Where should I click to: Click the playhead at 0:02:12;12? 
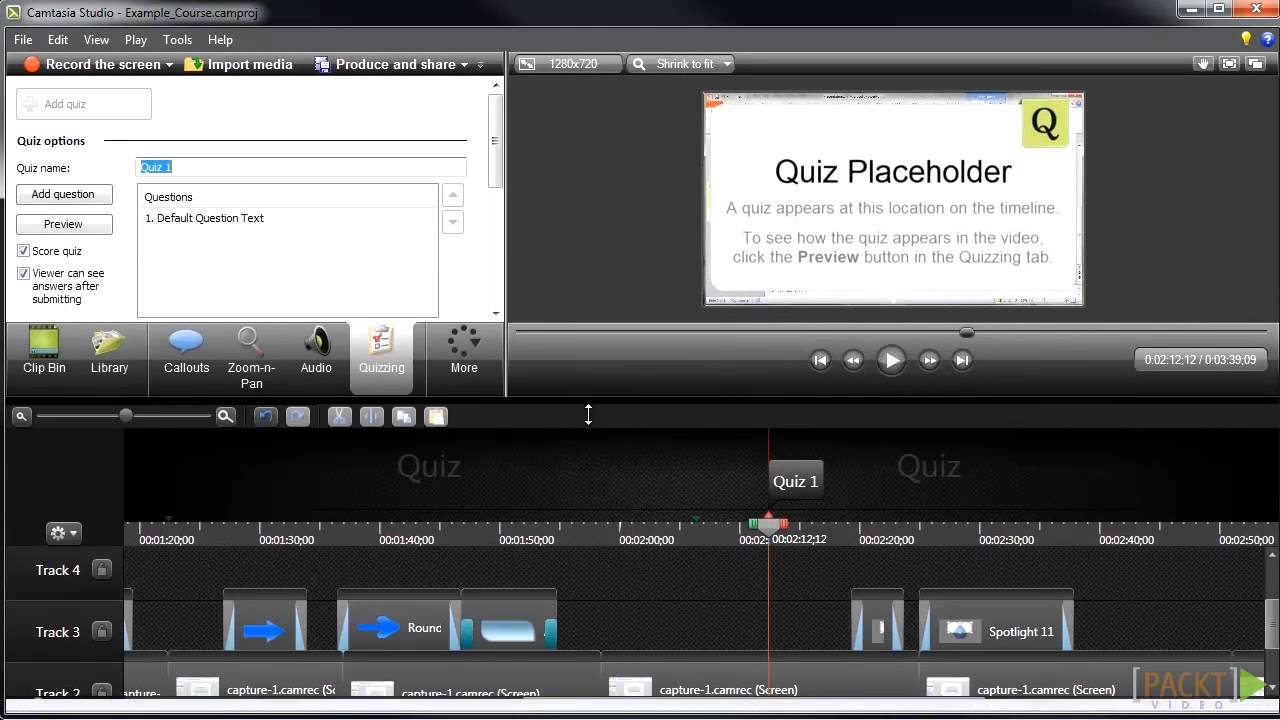click(x=768, y=523)
